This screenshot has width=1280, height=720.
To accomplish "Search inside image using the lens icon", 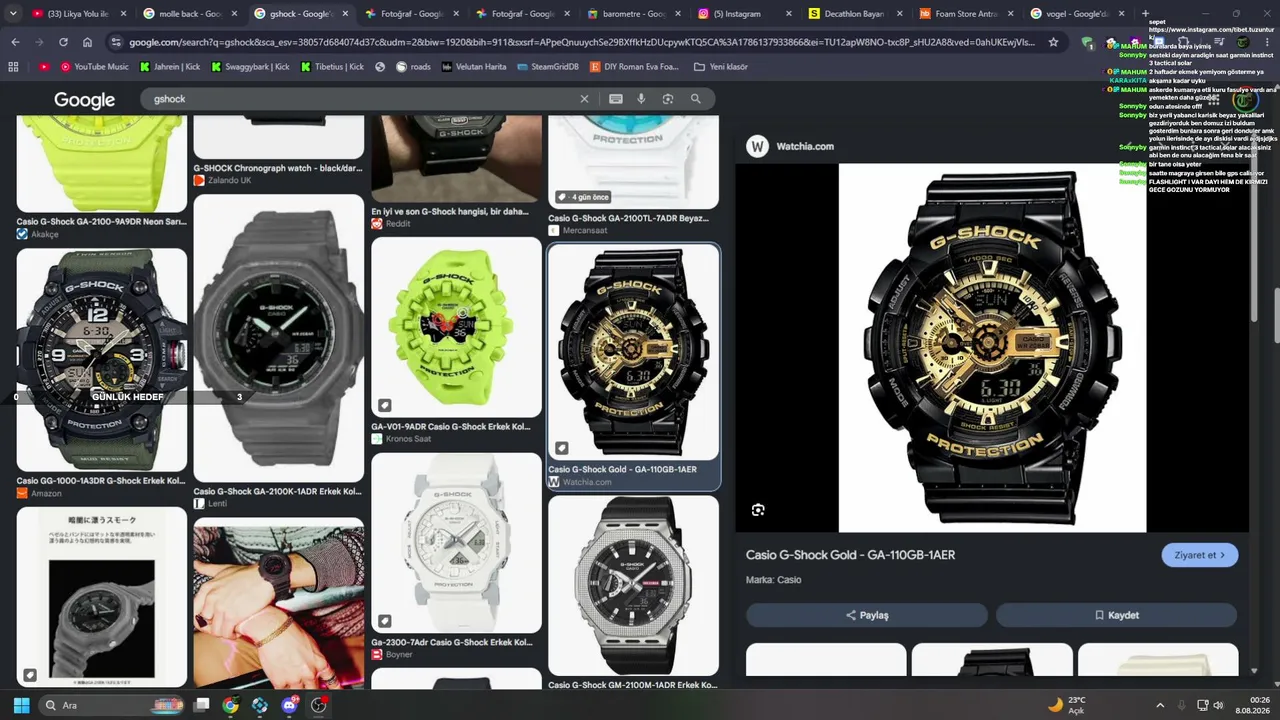I will (758, 510).
